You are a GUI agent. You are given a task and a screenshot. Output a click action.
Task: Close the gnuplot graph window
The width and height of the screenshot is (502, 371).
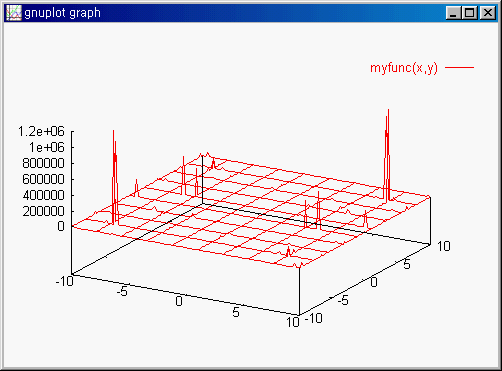[487, 13]
